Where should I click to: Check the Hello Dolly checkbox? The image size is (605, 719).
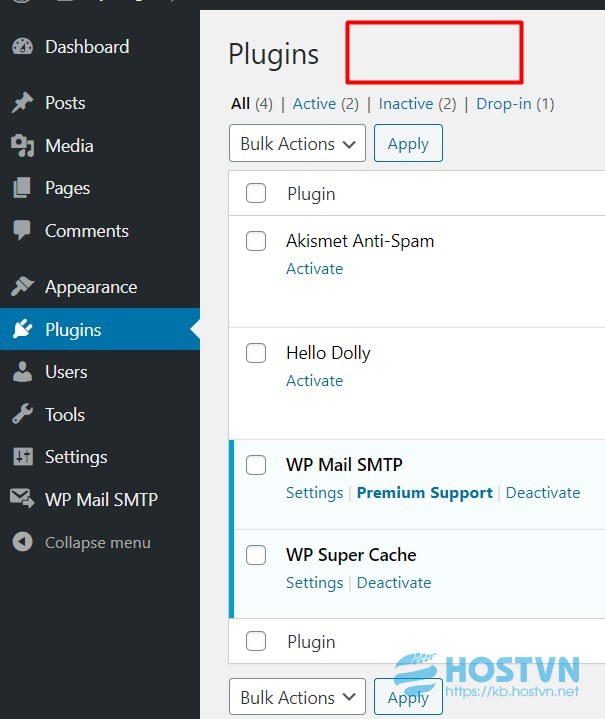pos(256,353)
